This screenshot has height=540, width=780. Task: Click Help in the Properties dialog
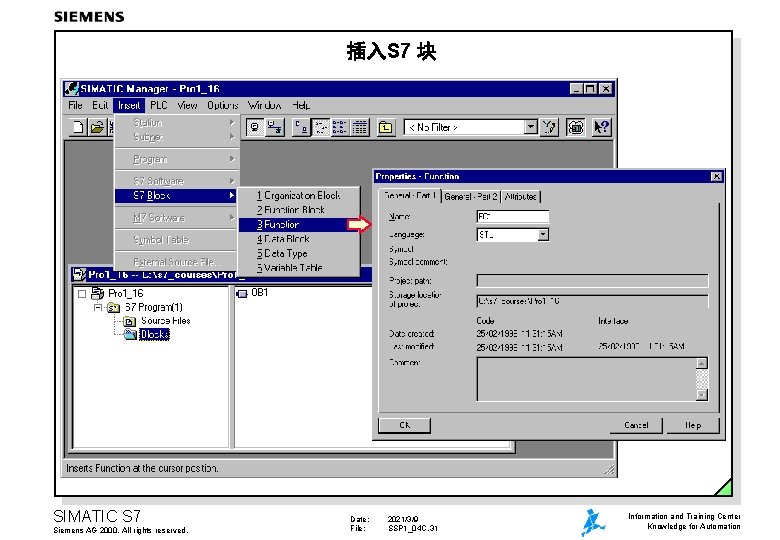[x=693, y=426]
